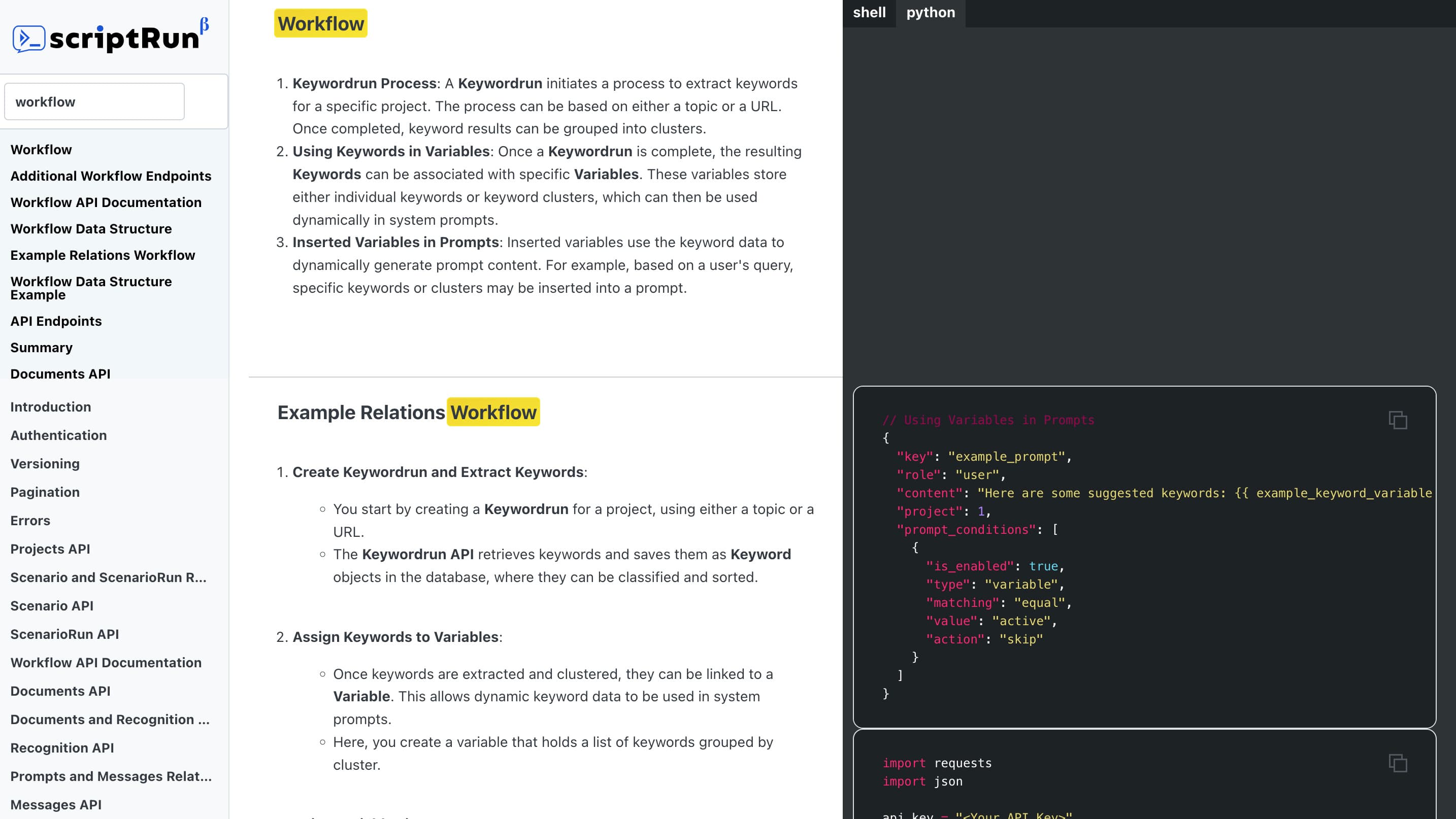Screen dimensions: 1456x819
Task: Navigate to Workflow Data Structure
Action: click(91, 229)
